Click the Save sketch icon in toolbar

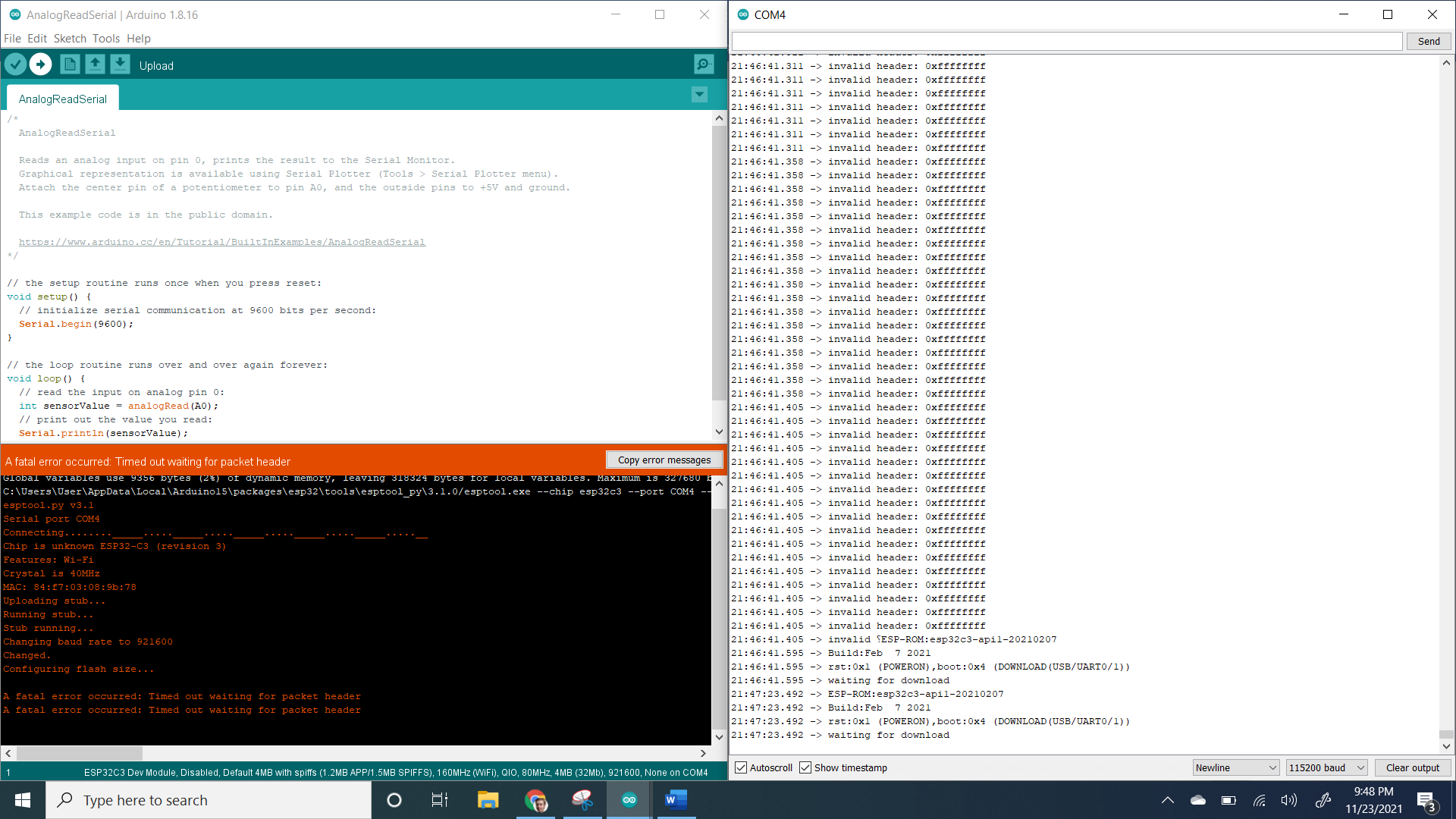click(119, 64)
